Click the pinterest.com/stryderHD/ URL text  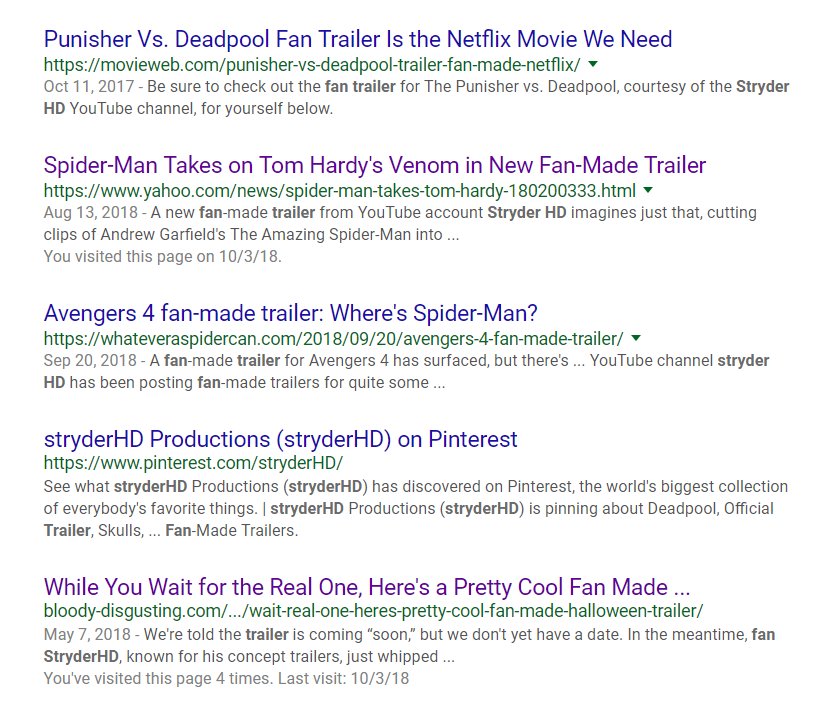point(193,463)
